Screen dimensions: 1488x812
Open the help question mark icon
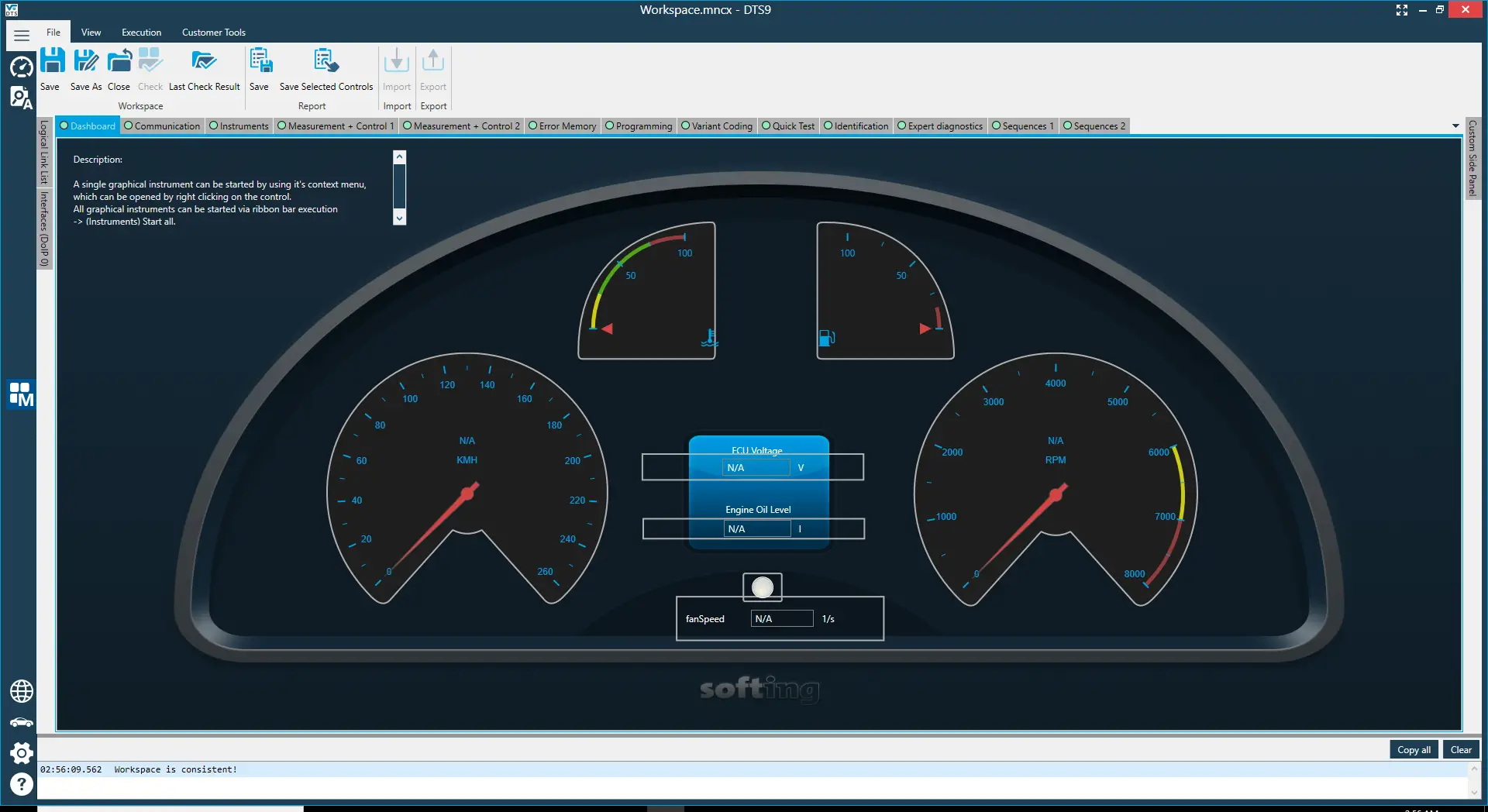(21, 784)
